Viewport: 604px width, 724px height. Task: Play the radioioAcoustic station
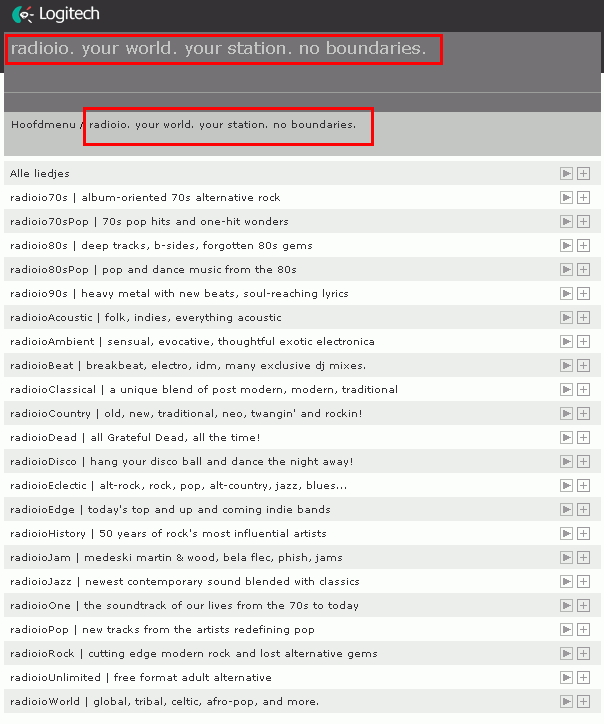click(567, 318)
